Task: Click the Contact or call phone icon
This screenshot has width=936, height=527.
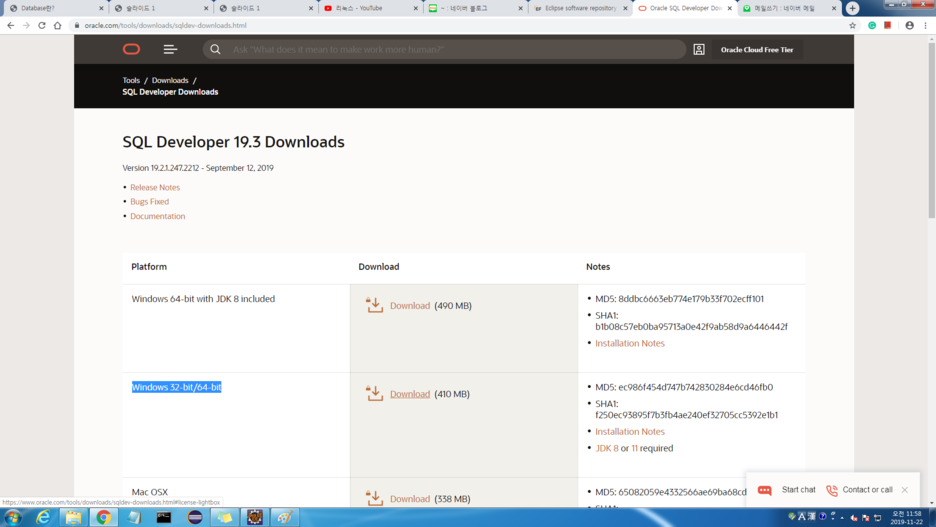Action: tap(832, 490)
